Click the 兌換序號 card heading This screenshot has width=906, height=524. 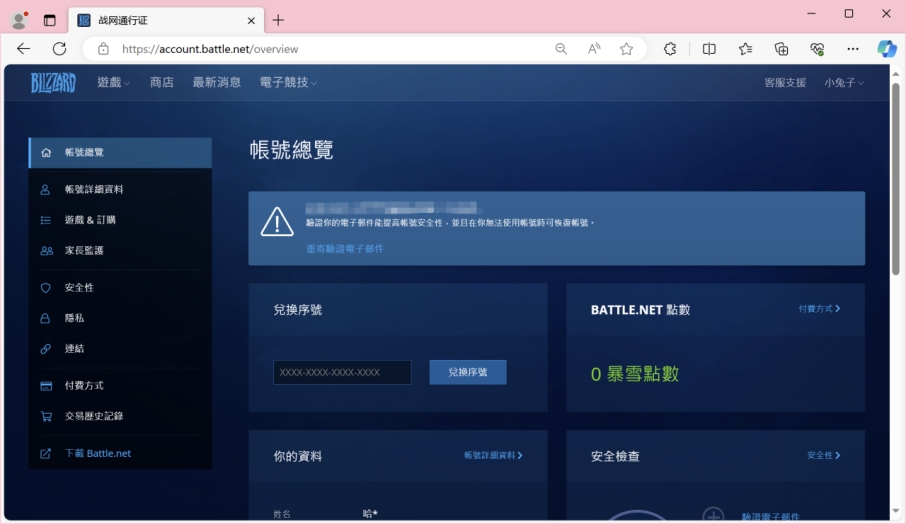pyautogui.click(x=298, y=310)
